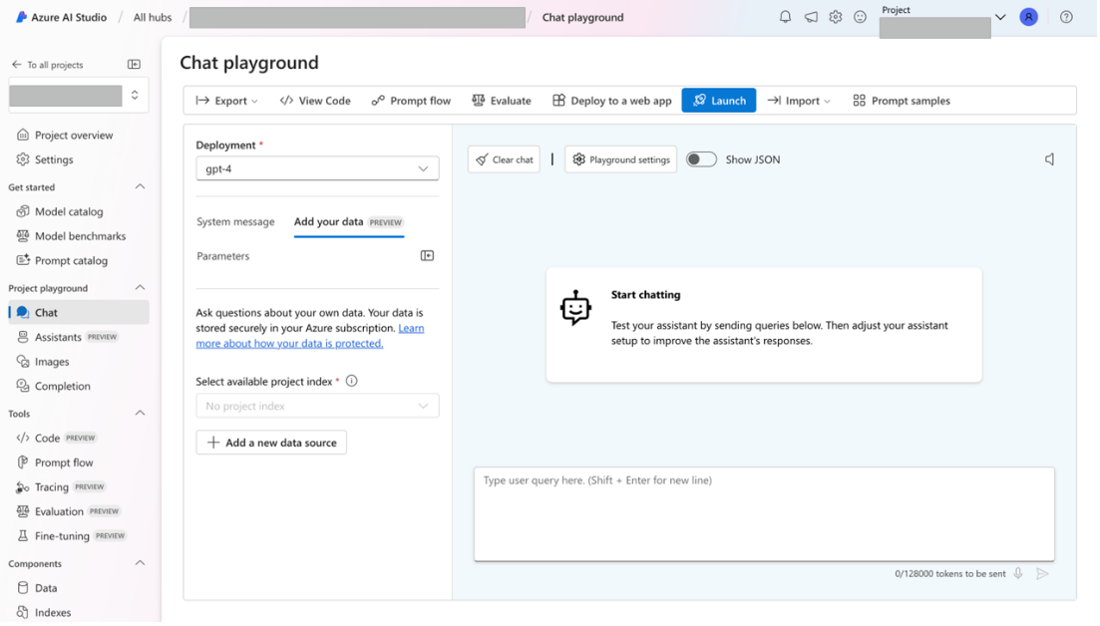Open the user account avatar
The width and height of the screenshot is (1100, 626).
(1029, 17)
